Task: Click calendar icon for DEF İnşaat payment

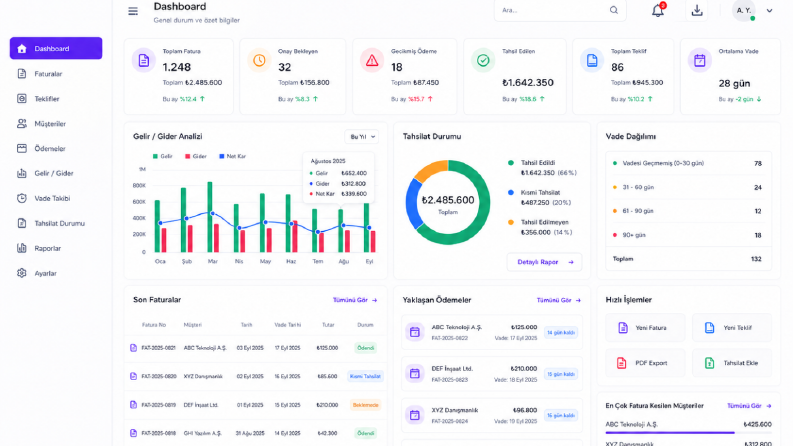Action: tap(415, 374)
